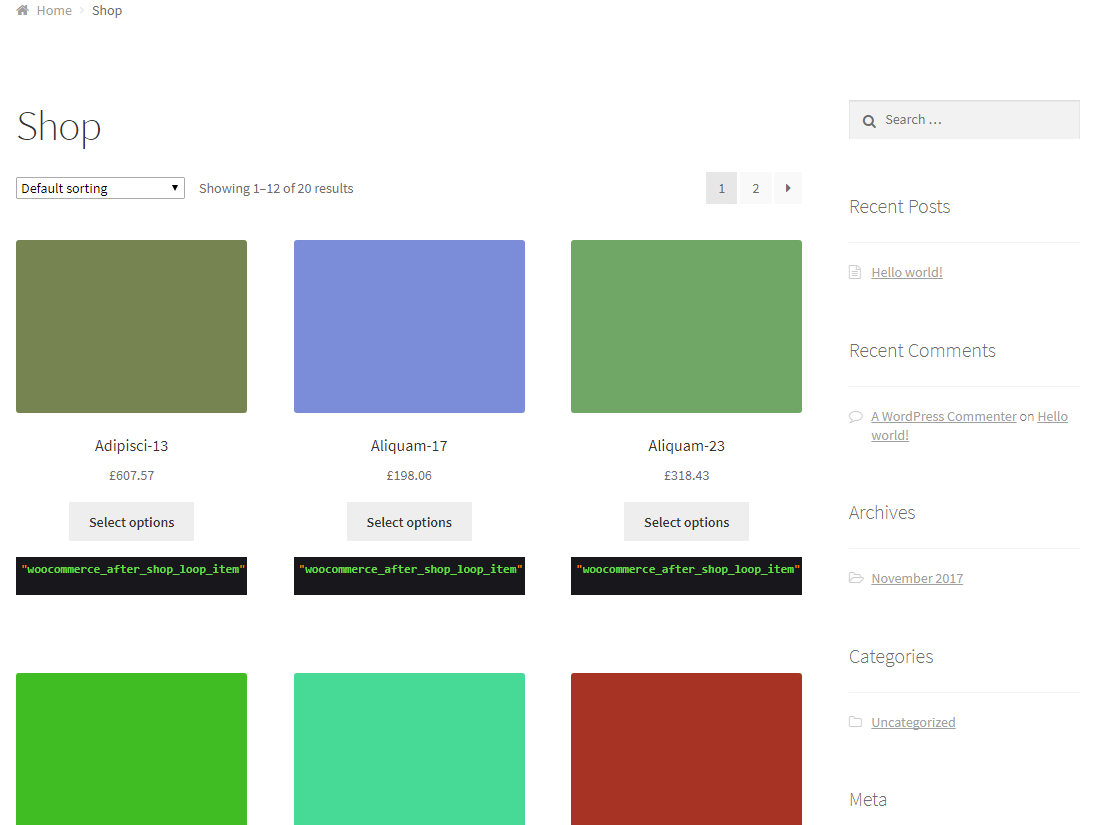Viewport: 1107px width, 825px height.
Task: Open the Adipisci-13 product image
Action: [131, 326]
